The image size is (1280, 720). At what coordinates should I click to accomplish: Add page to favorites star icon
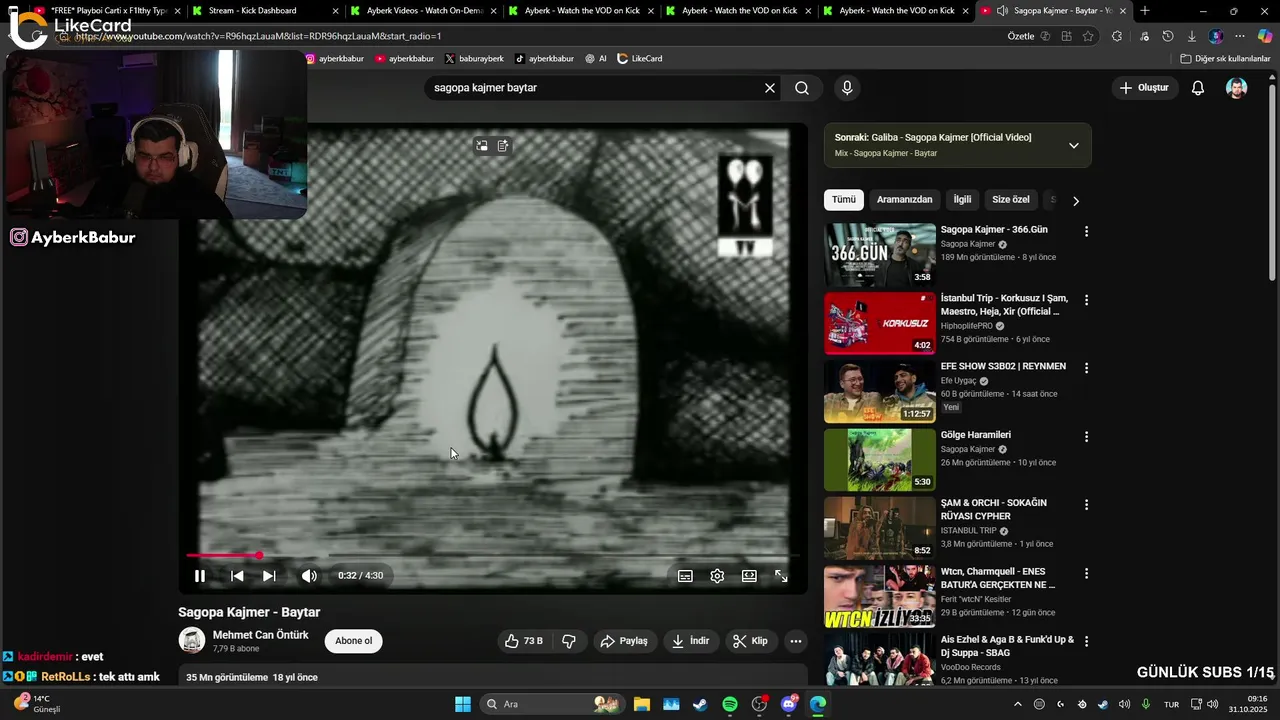click(x=1088, y=36)
